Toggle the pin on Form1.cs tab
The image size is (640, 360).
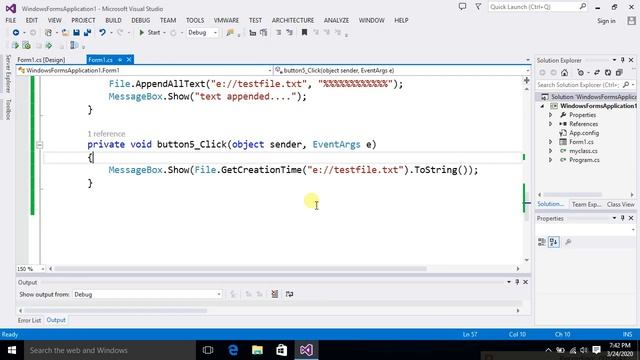point(120,60)
